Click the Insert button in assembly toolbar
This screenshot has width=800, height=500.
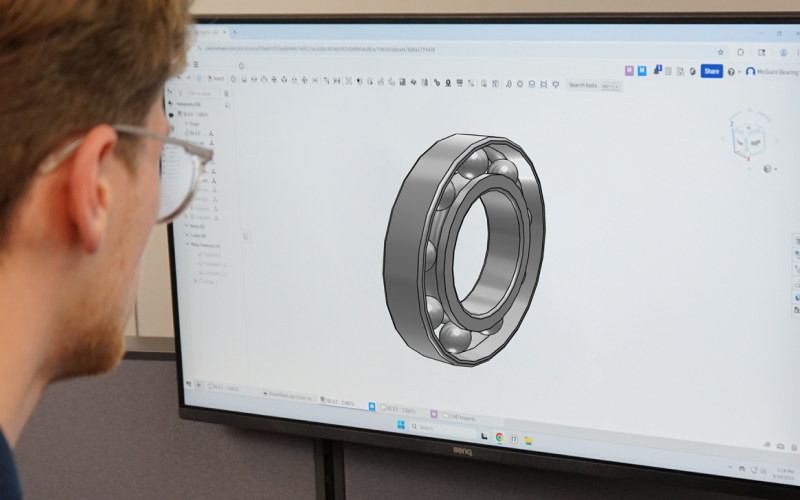pyautogui.click(x=215, y=77)
